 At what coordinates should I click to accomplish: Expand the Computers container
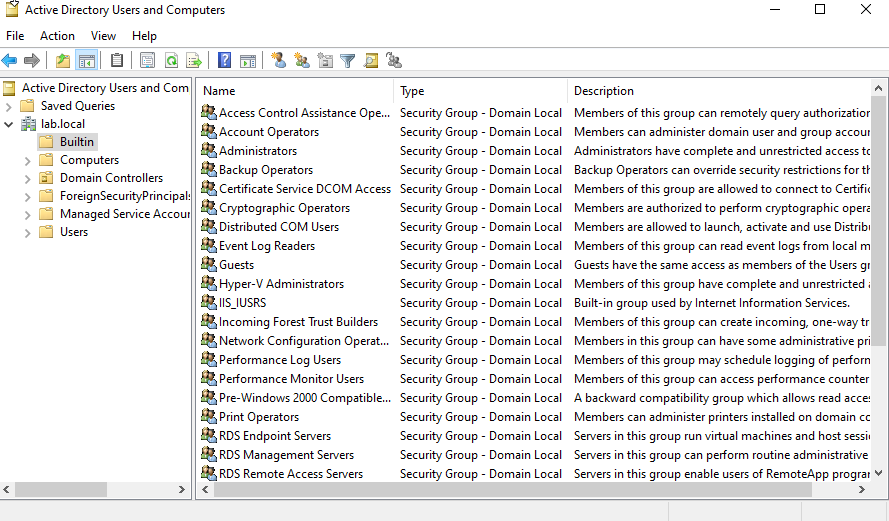[27, 160]
